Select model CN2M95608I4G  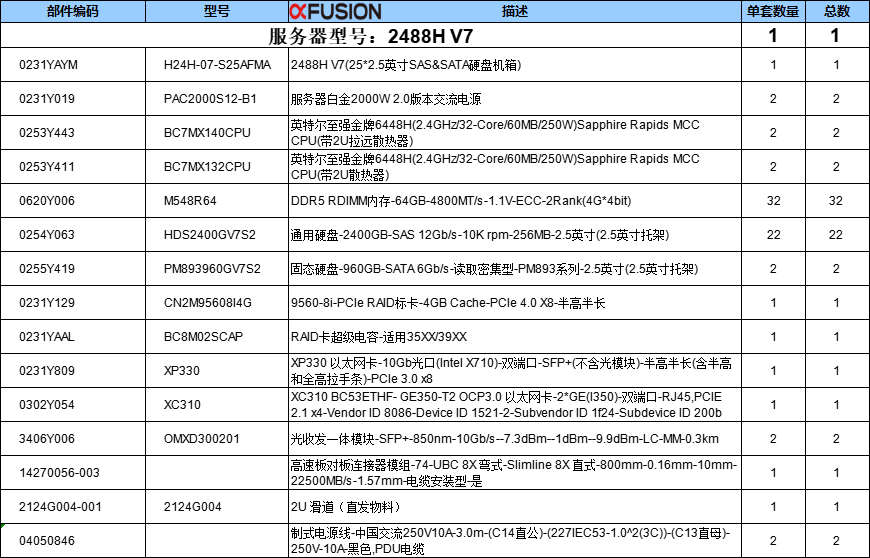(x=208, y=302)
